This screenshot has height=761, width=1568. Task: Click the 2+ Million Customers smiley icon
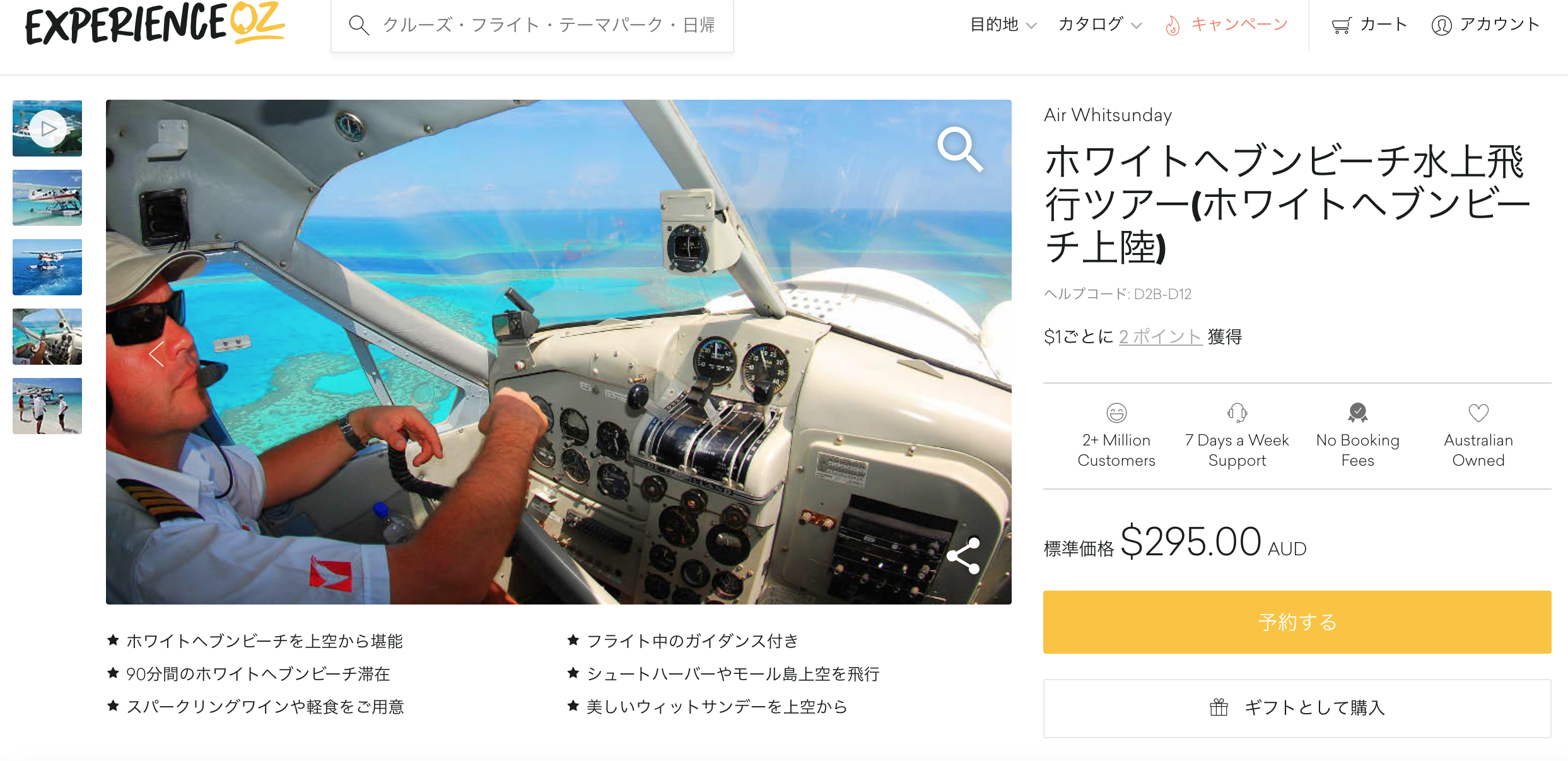coord(1116,413)
